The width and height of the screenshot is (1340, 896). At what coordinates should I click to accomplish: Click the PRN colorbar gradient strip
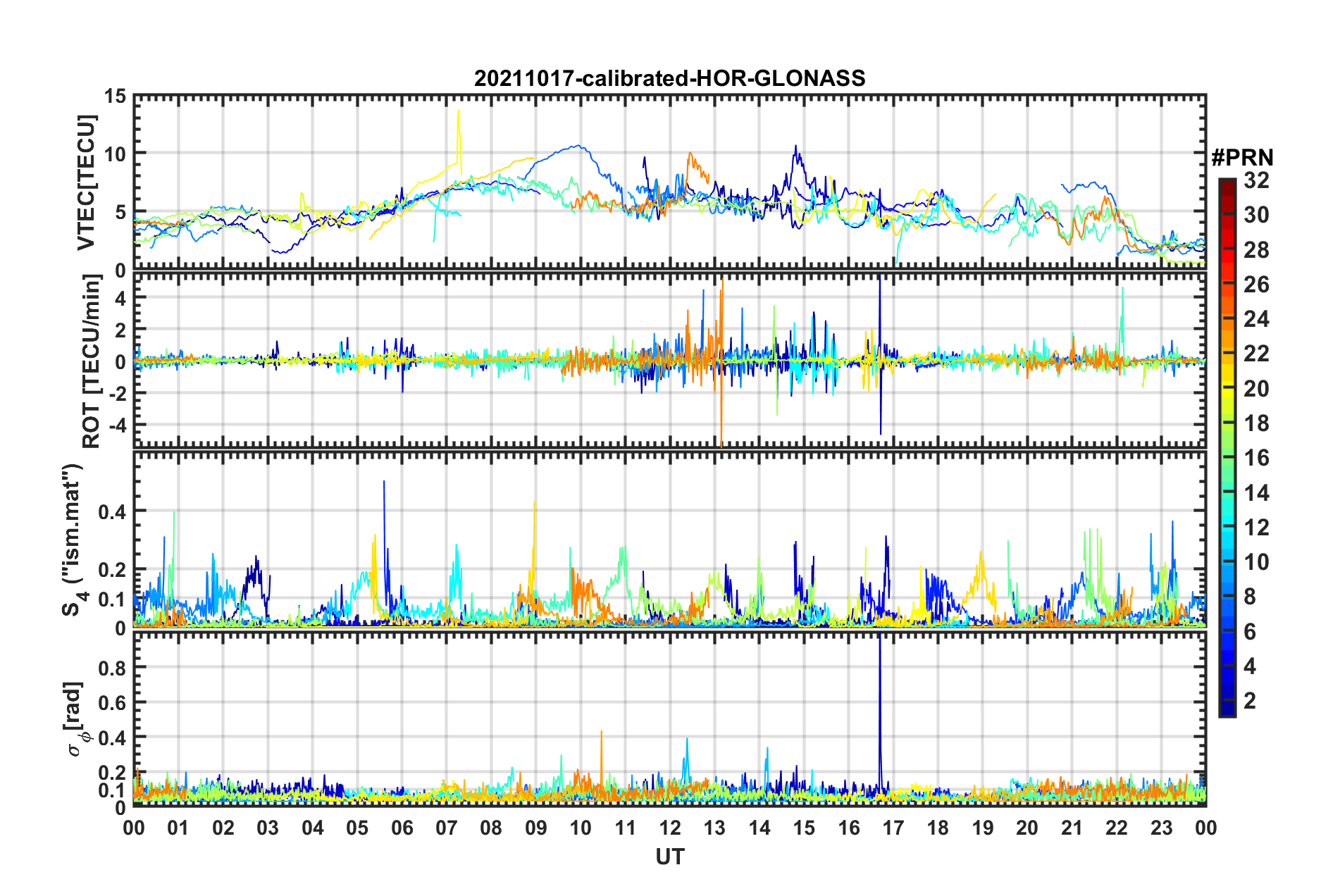coord(1227,448)
